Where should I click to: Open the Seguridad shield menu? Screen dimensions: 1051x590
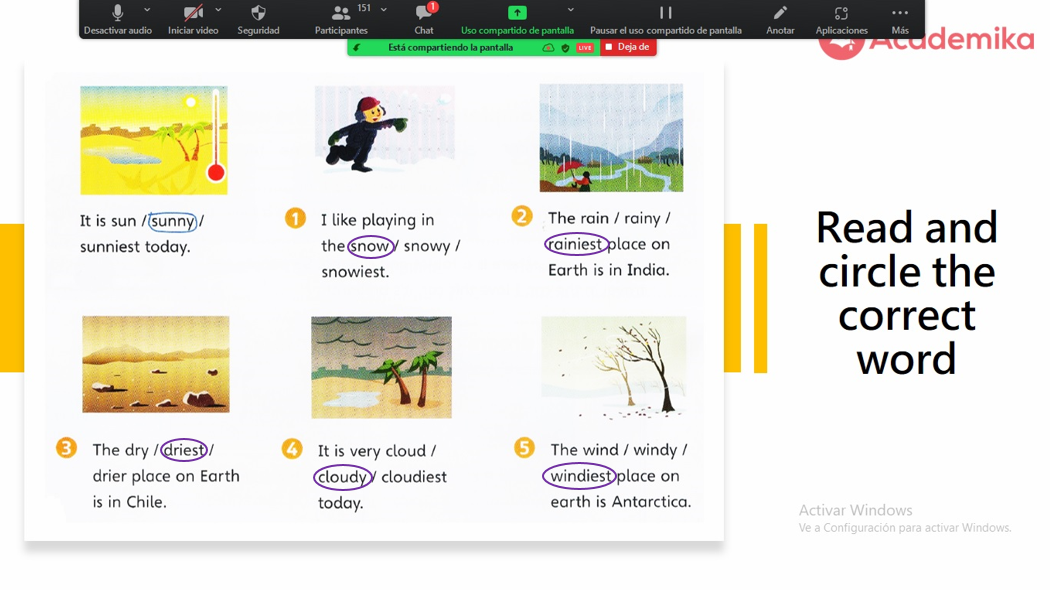coord(258,19)
